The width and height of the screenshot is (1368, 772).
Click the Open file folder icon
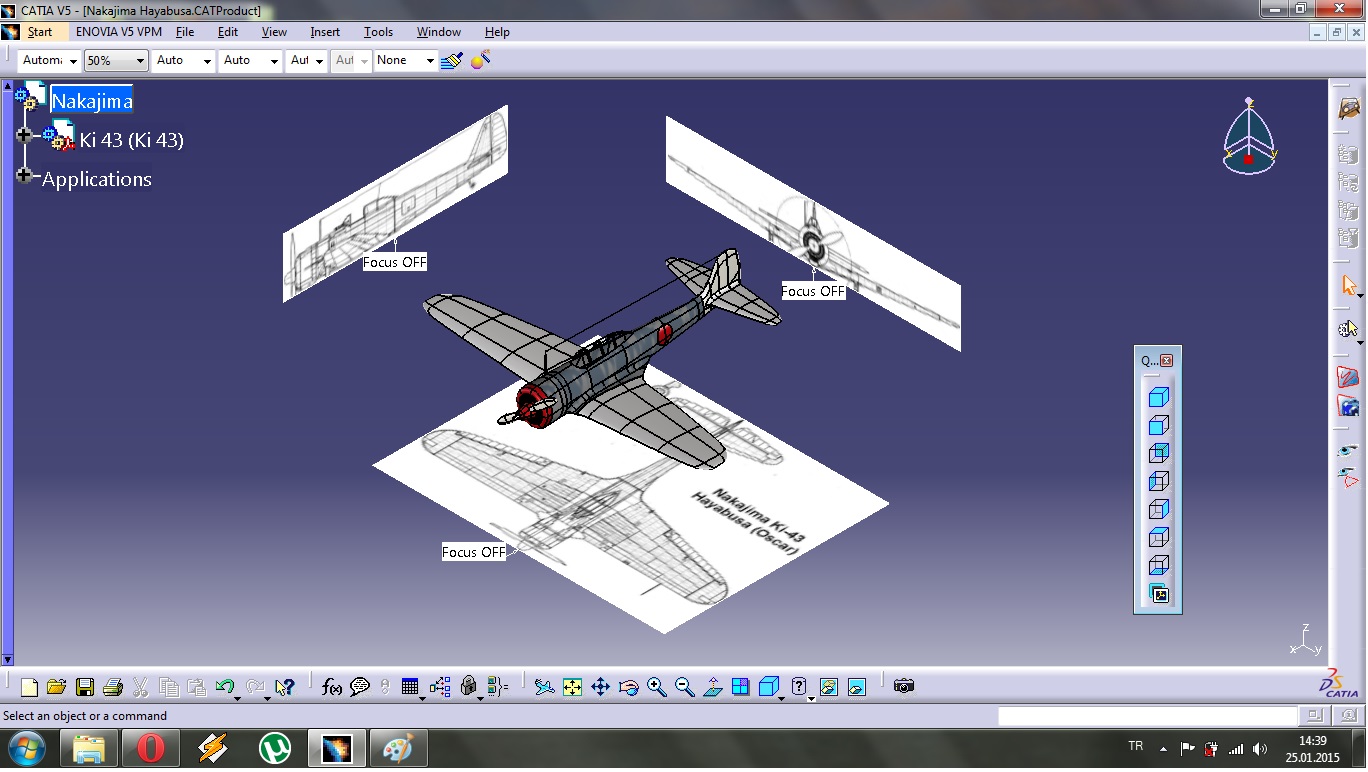click(56, 687)
